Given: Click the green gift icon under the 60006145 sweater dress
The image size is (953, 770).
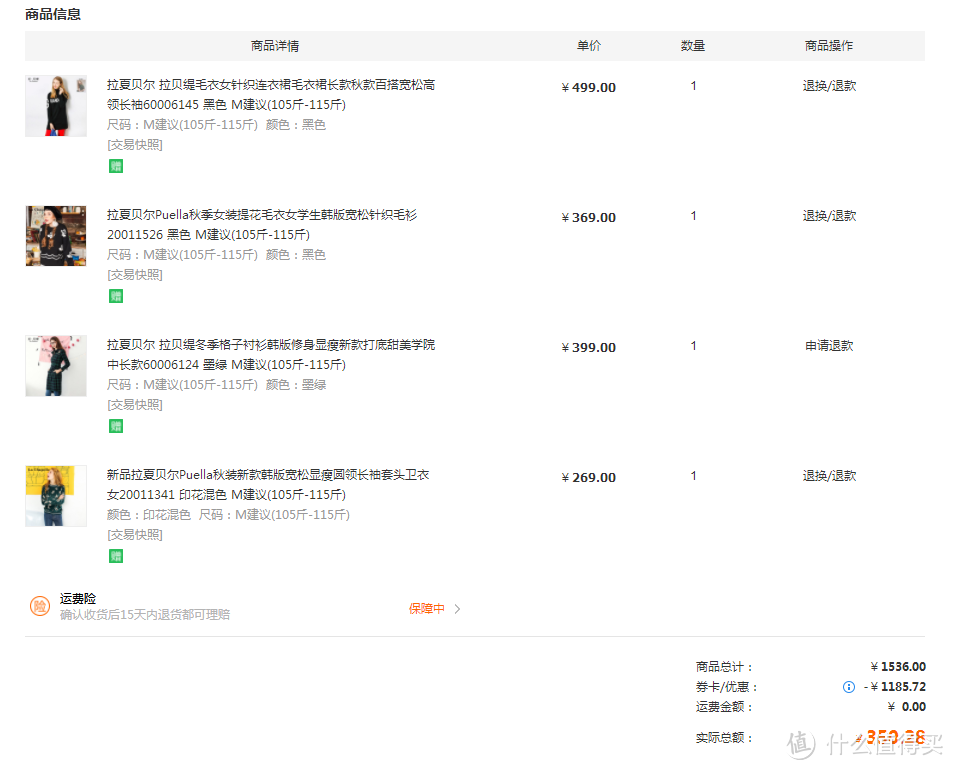Looking at the screenshot, I should 115,166.
